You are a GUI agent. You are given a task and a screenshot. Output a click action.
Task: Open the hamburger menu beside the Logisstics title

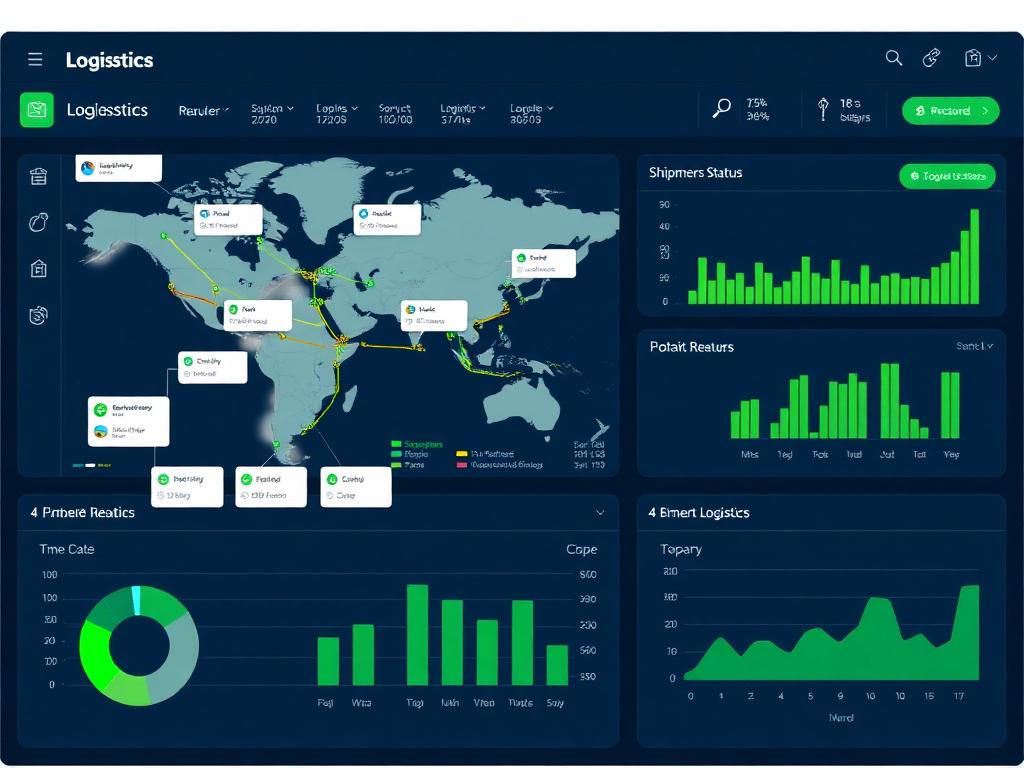click(x=35, y=59)
